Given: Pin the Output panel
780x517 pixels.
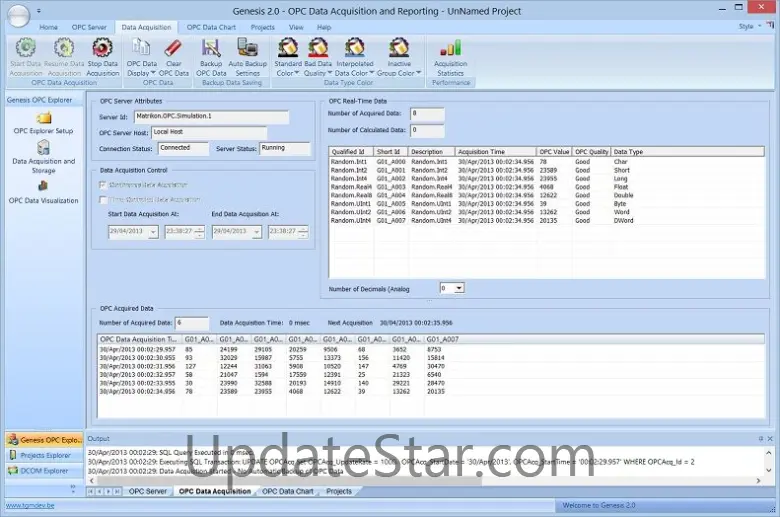Looking at the screenshot, I should pos(761,438).
